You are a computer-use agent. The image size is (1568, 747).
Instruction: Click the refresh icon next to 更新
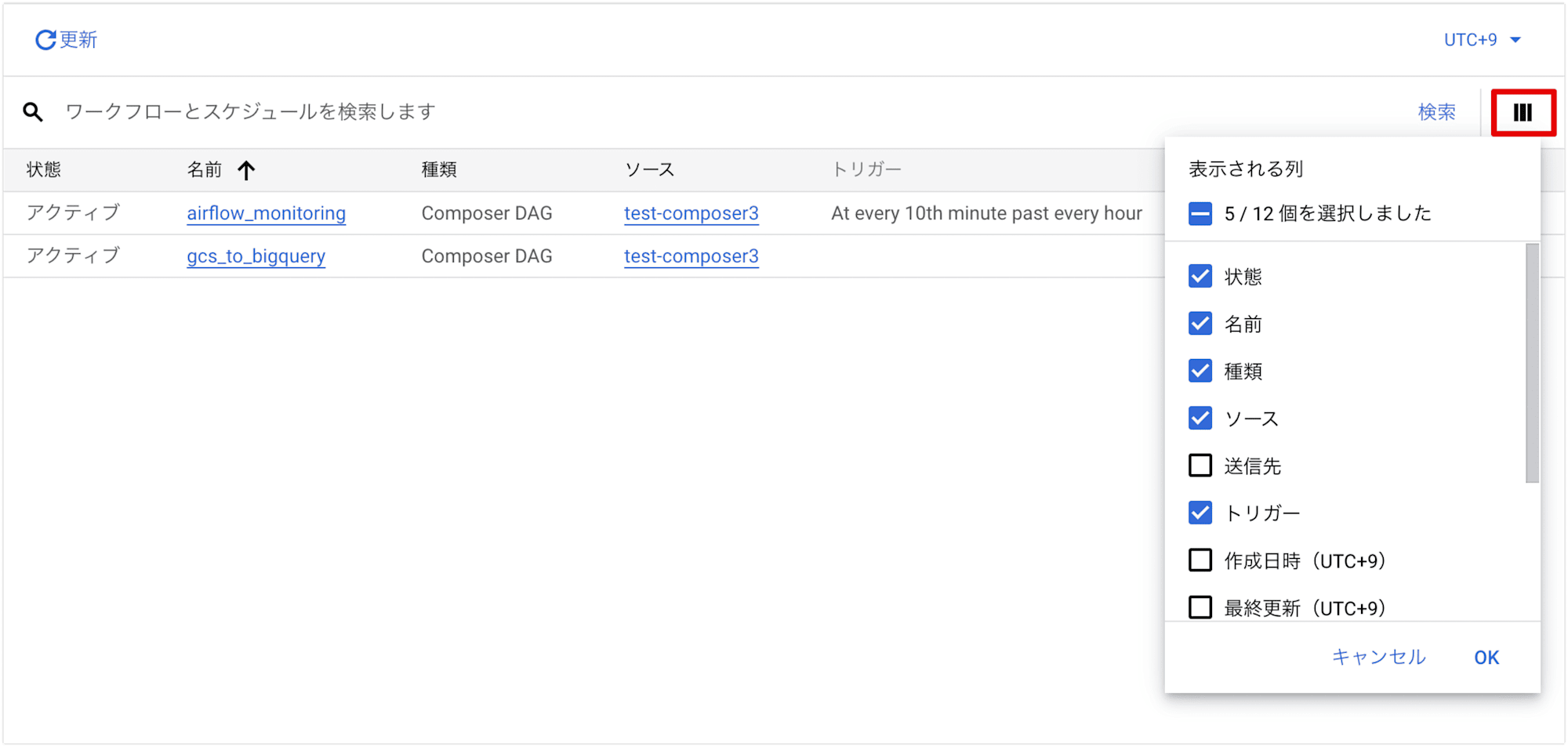click(45, 40)
